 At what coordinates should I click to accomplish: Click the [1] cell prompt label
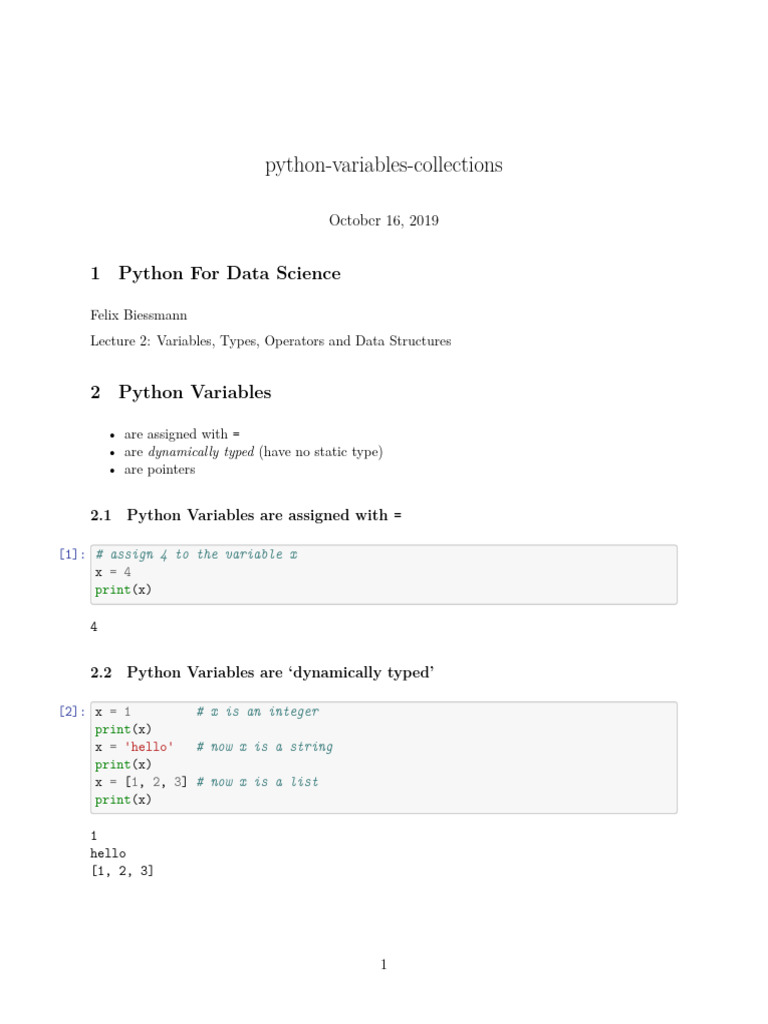tap(71, 555)
